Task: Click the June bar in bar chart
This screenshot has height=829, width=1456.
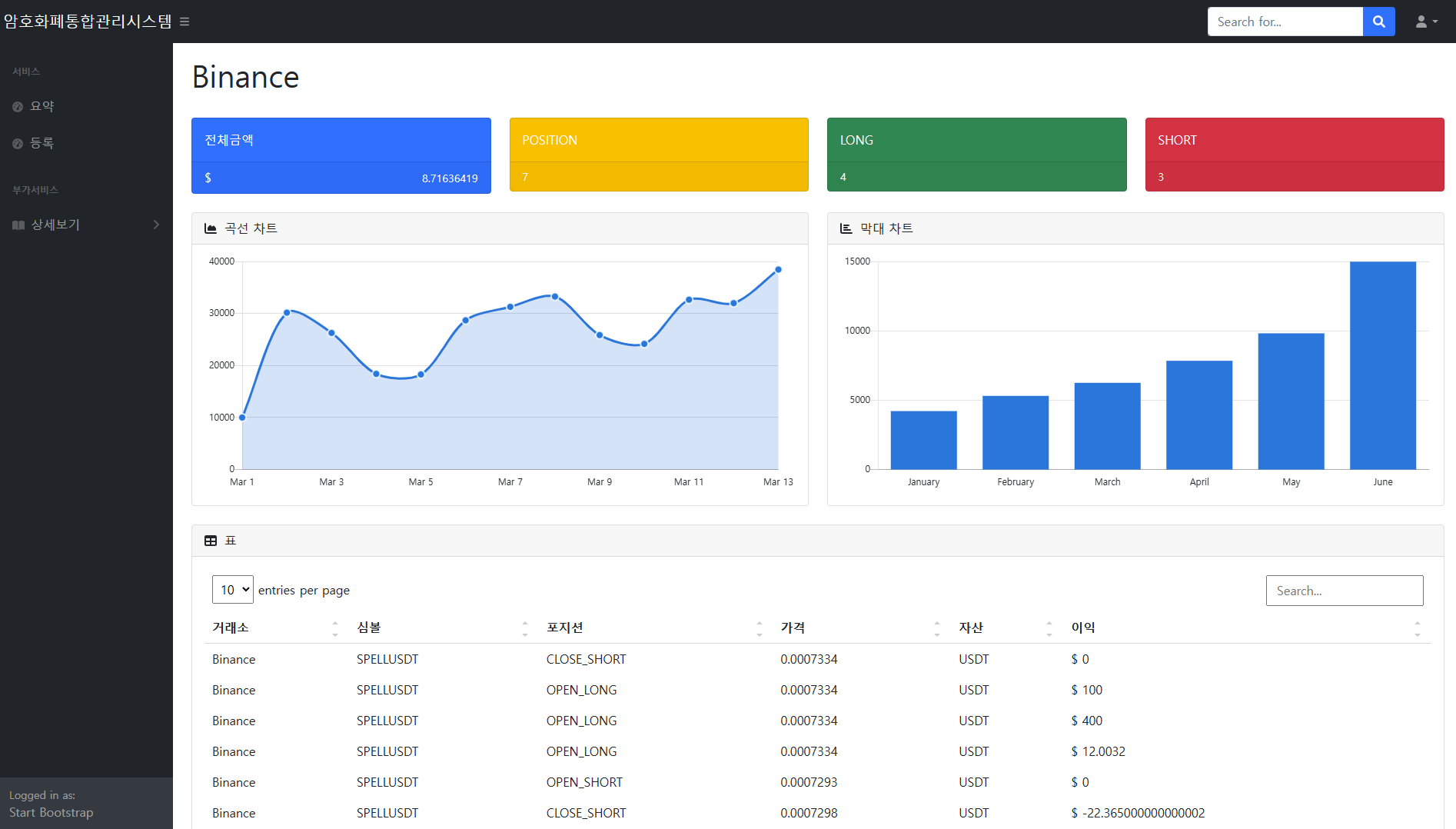Action: (x=1383, y=365)
